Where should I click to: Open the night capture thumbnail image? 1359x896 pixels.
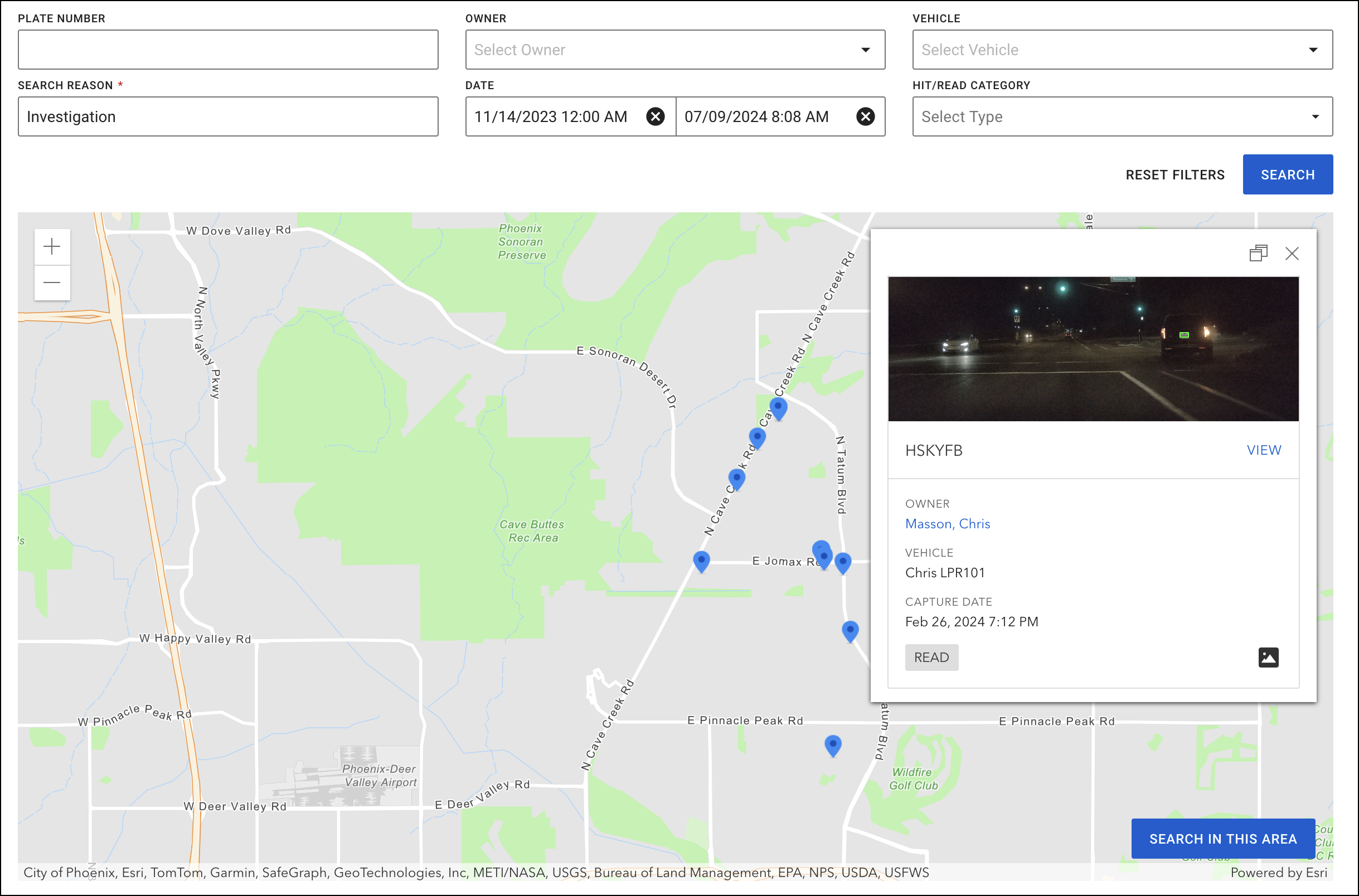coord(1093,349)
